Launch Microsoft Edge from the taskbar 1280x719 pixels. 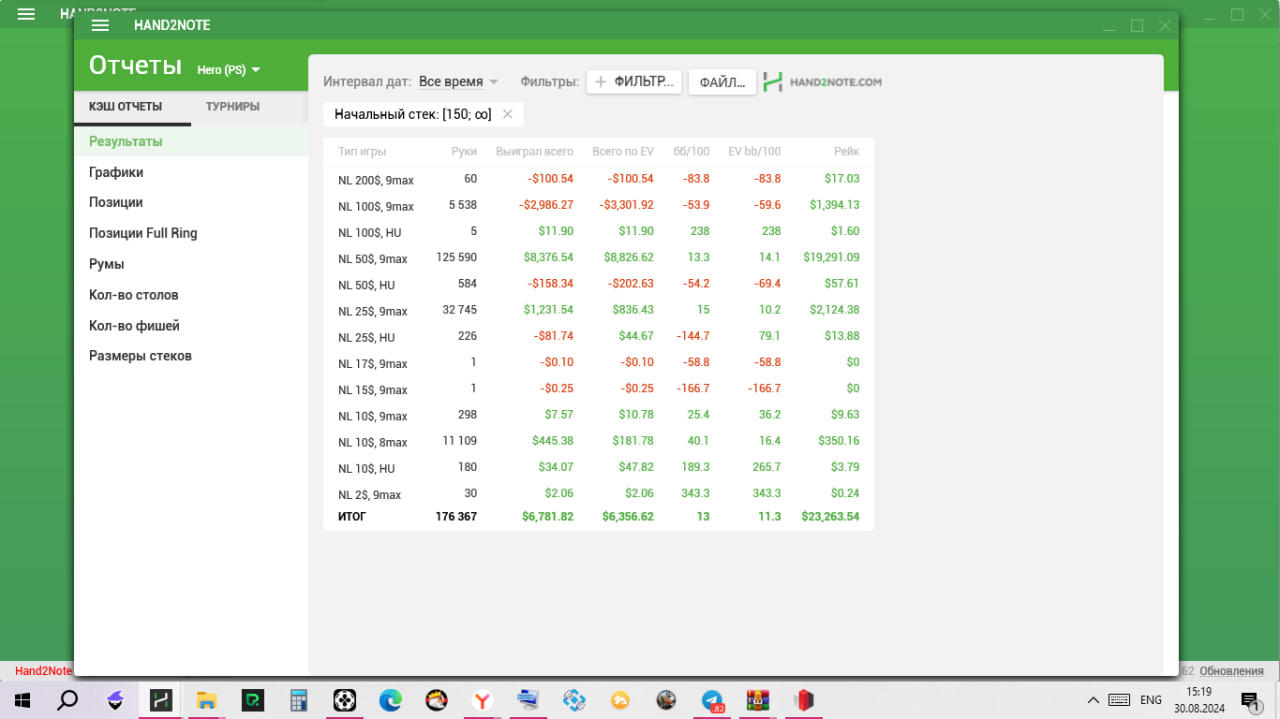pyautogui.click(x=390, y=700)
